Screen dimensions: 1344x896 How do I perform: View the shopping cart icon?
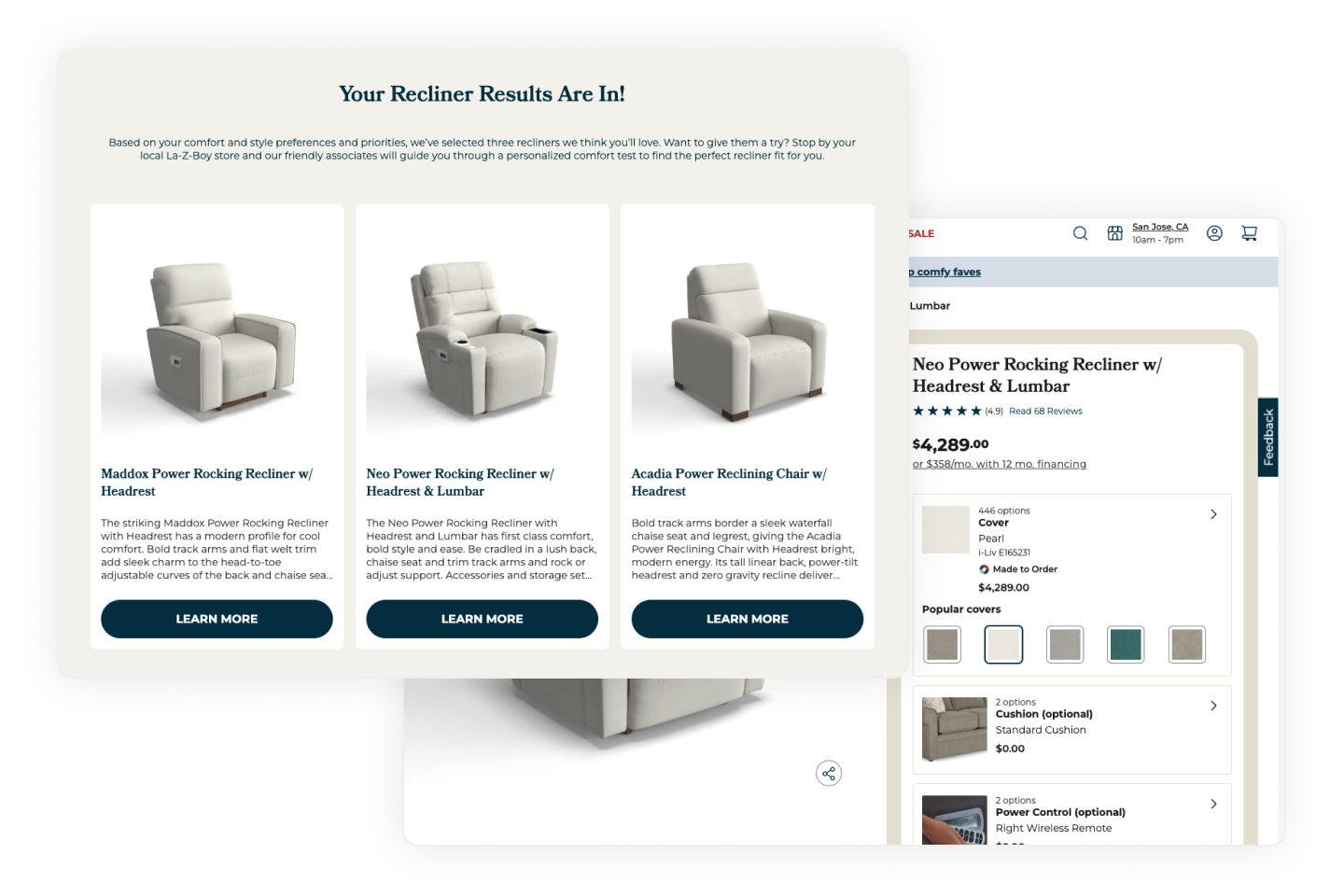click(1249, 233)
